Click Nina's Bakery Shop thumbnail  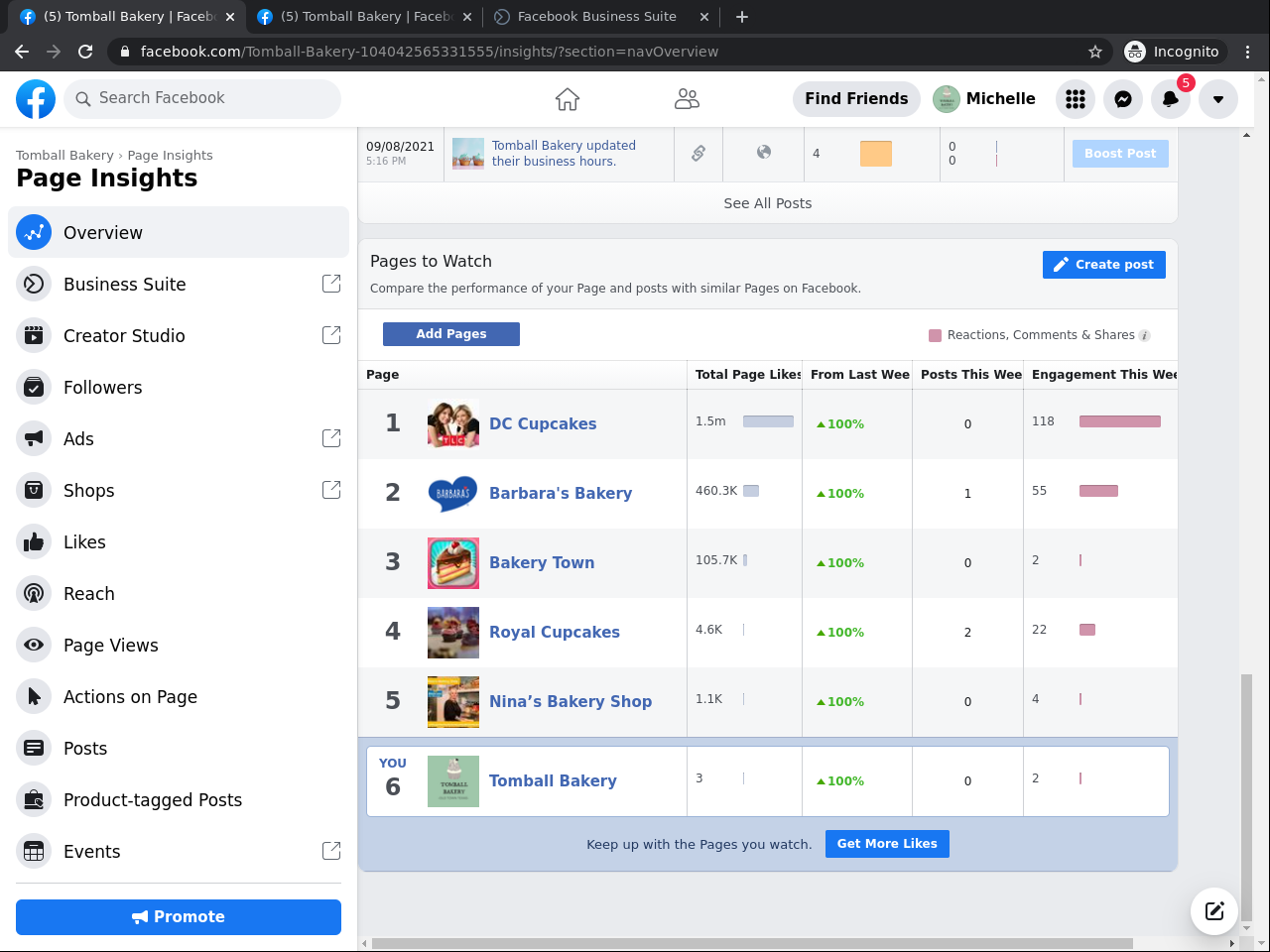point(453,702)
